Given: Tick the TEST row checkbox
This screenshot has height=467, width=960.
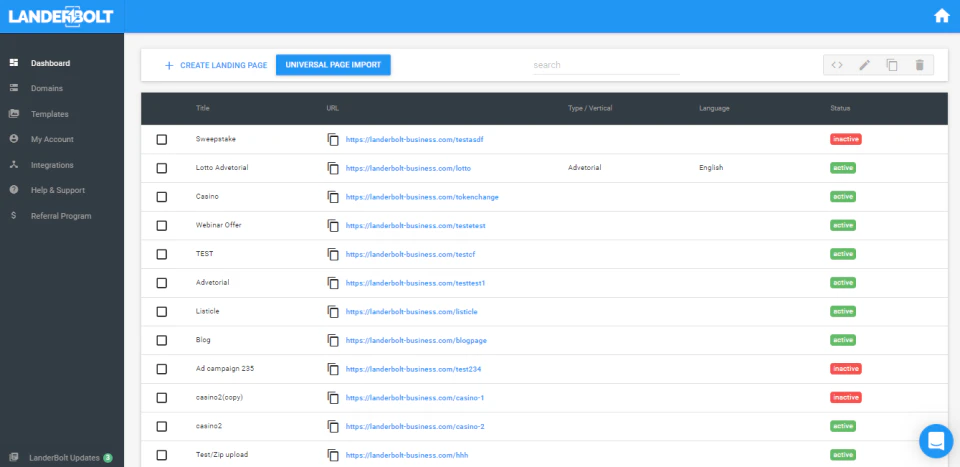Looking at the screenshot, I should [162, 254].
